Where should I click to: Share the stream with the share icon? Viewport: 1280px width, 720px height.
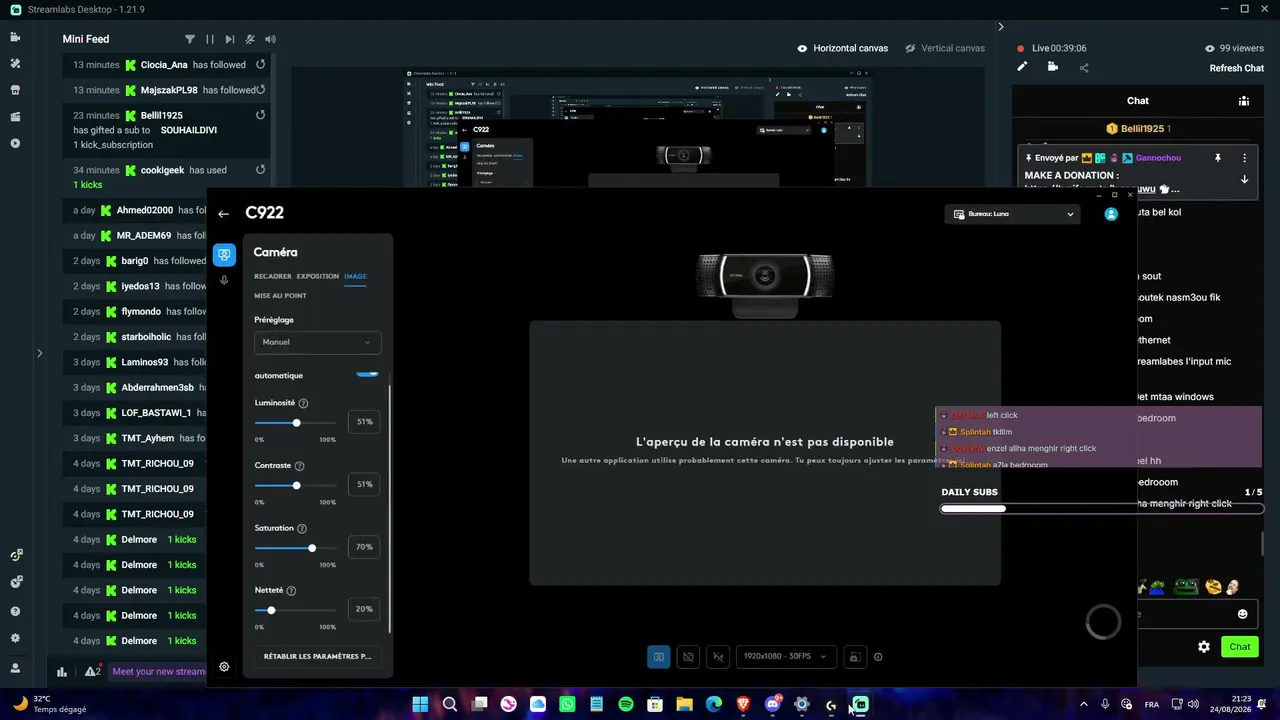point(1084,67)
